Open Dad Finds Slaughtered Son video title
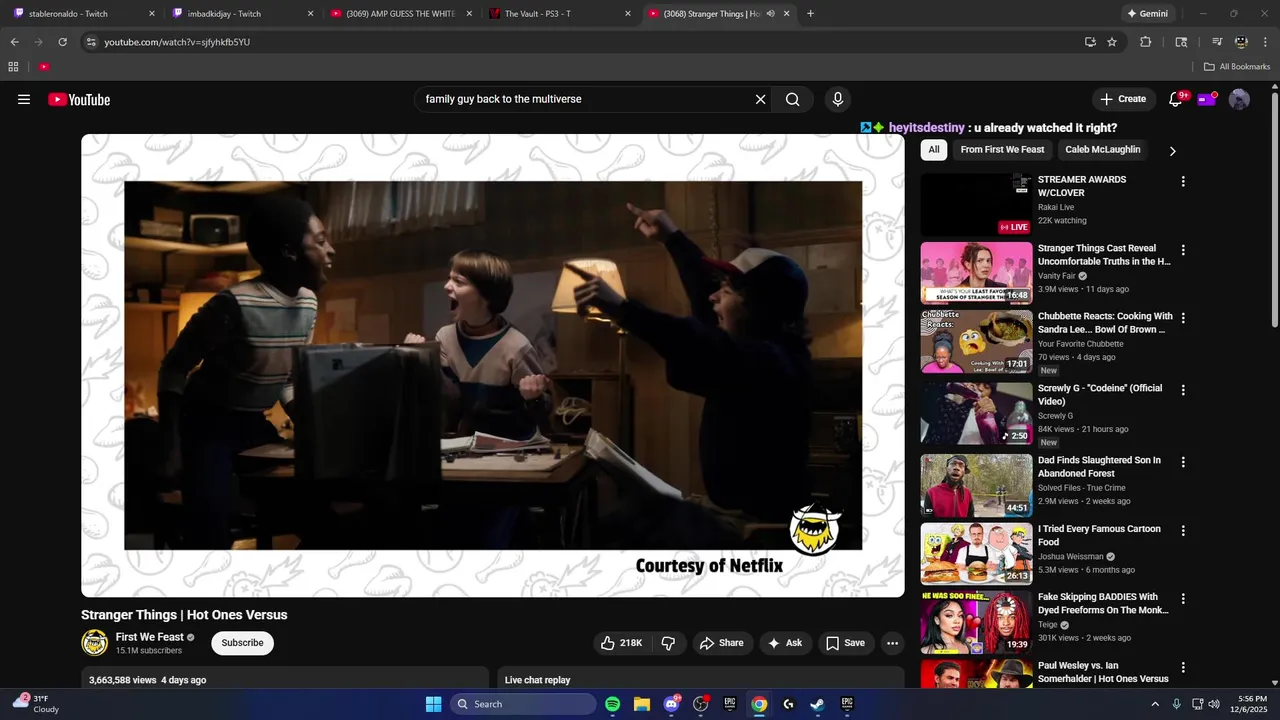The width and height of the screenshot is (1280, 720). (1099, 467)
